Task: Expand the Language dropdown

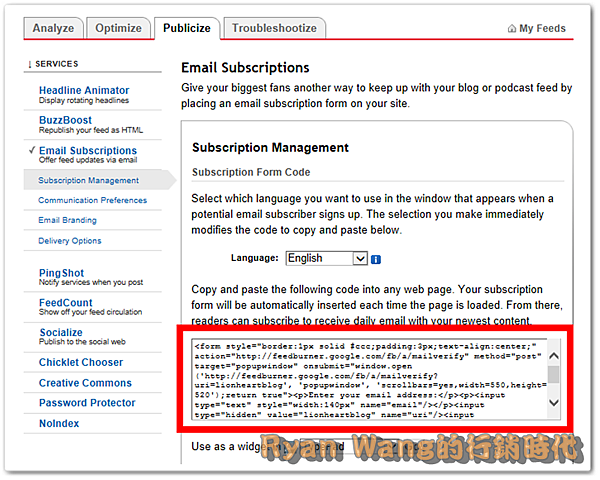Action: click(x=327, y=258)
